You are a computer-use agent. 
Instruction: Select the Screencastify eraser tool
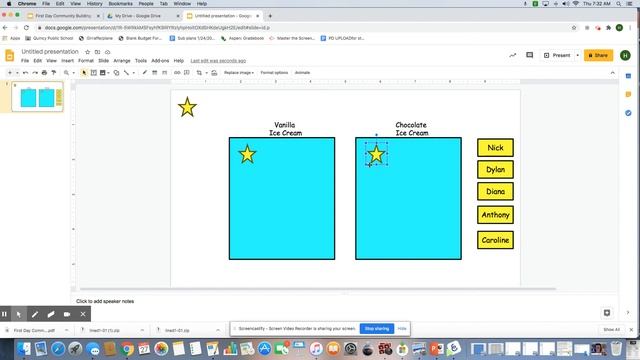(51, 314)
